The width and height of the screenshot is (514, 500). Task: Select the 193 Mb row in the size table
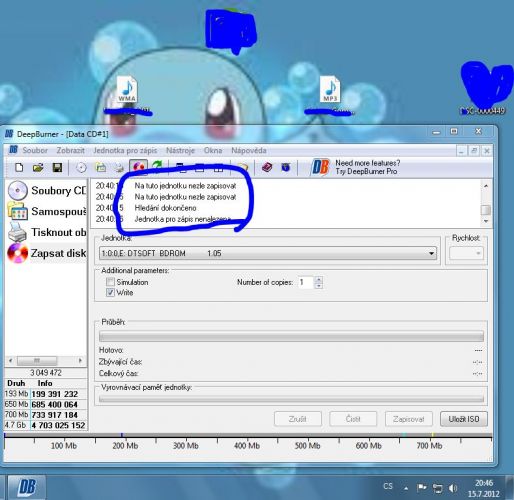pos(46,394)
